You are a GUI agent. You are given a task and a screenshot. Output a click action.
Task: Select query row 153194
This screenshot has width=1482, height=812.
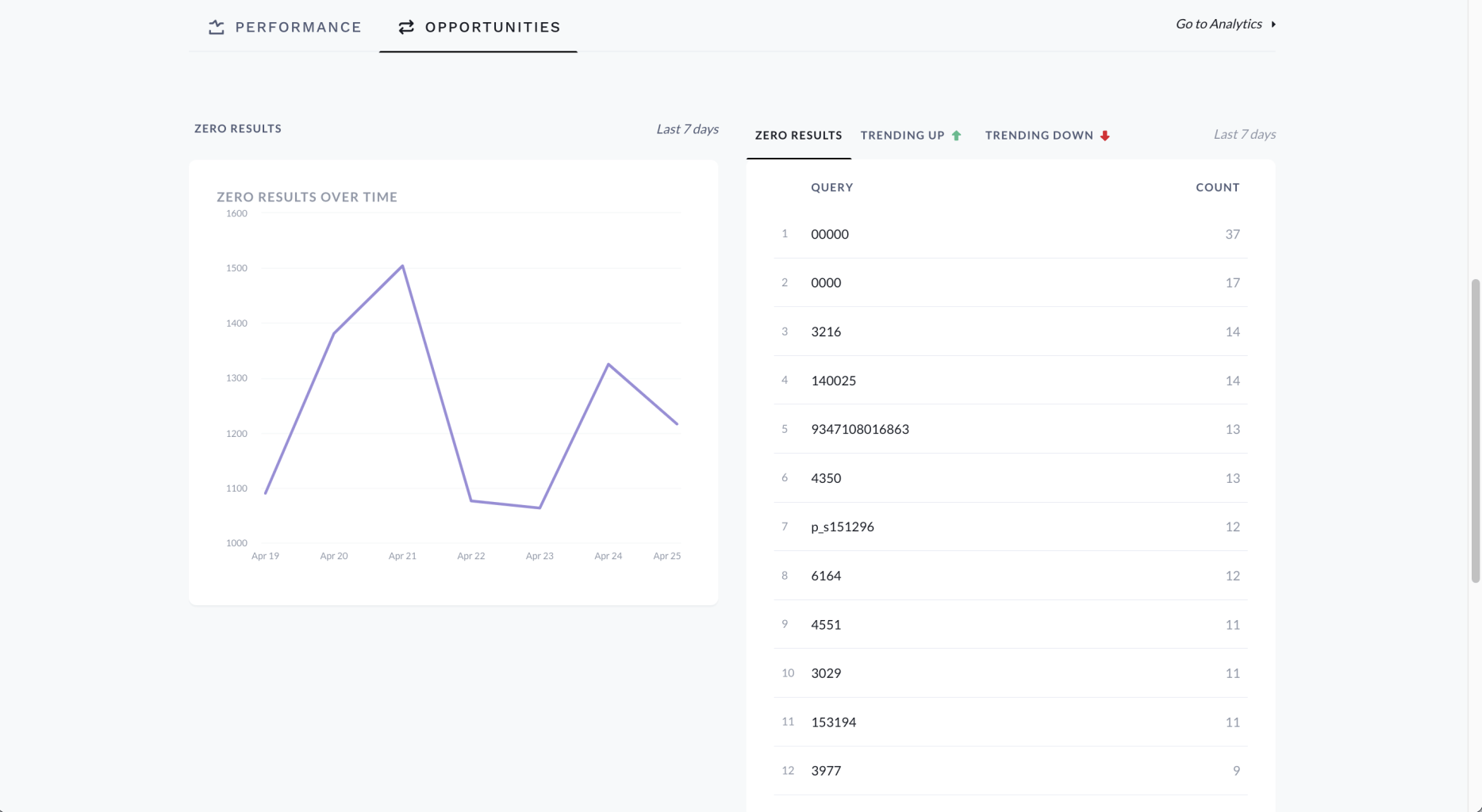[x=1010, y=722]
